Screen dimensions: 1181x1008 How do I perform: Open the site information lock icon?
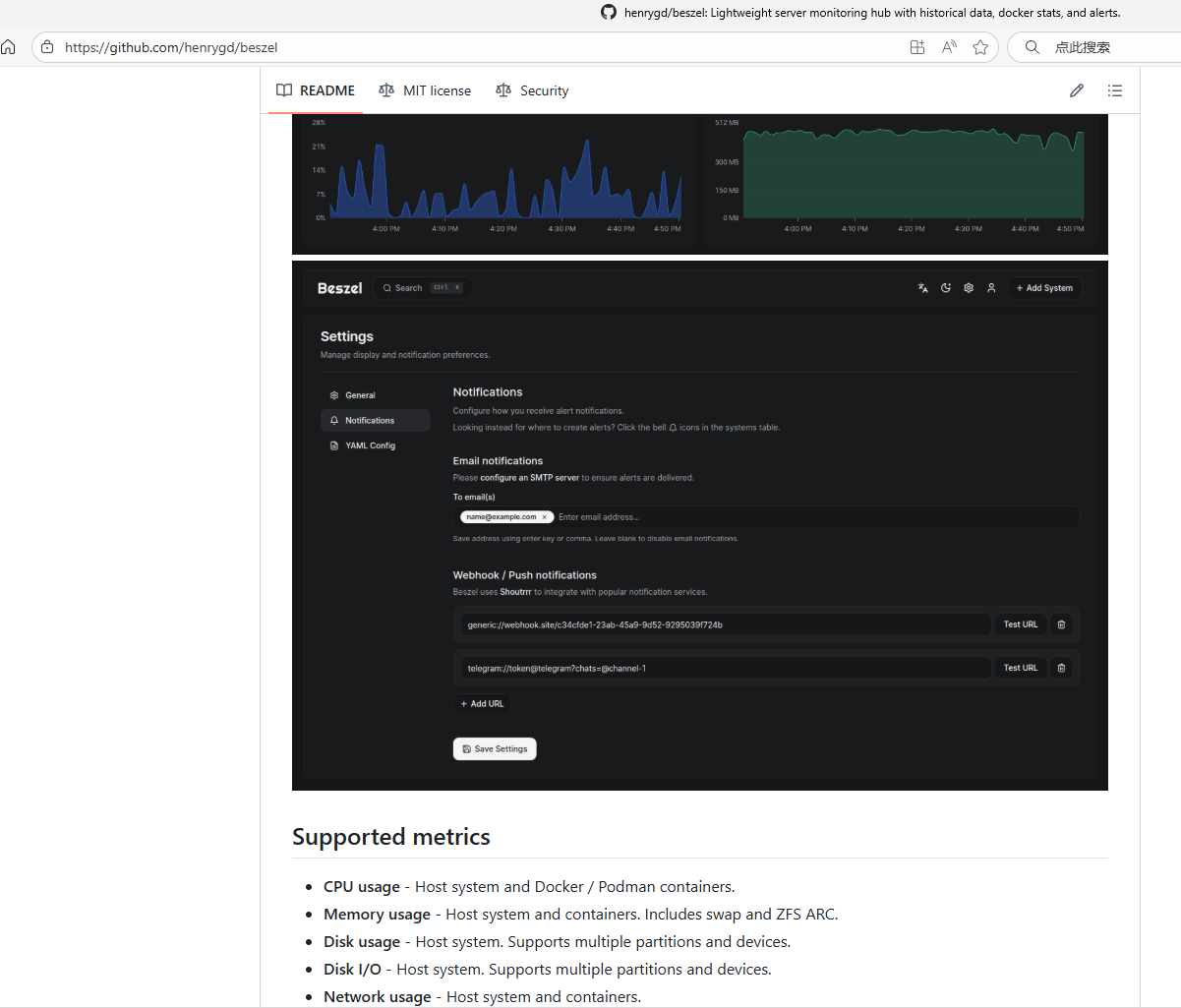tap(47, 47)
